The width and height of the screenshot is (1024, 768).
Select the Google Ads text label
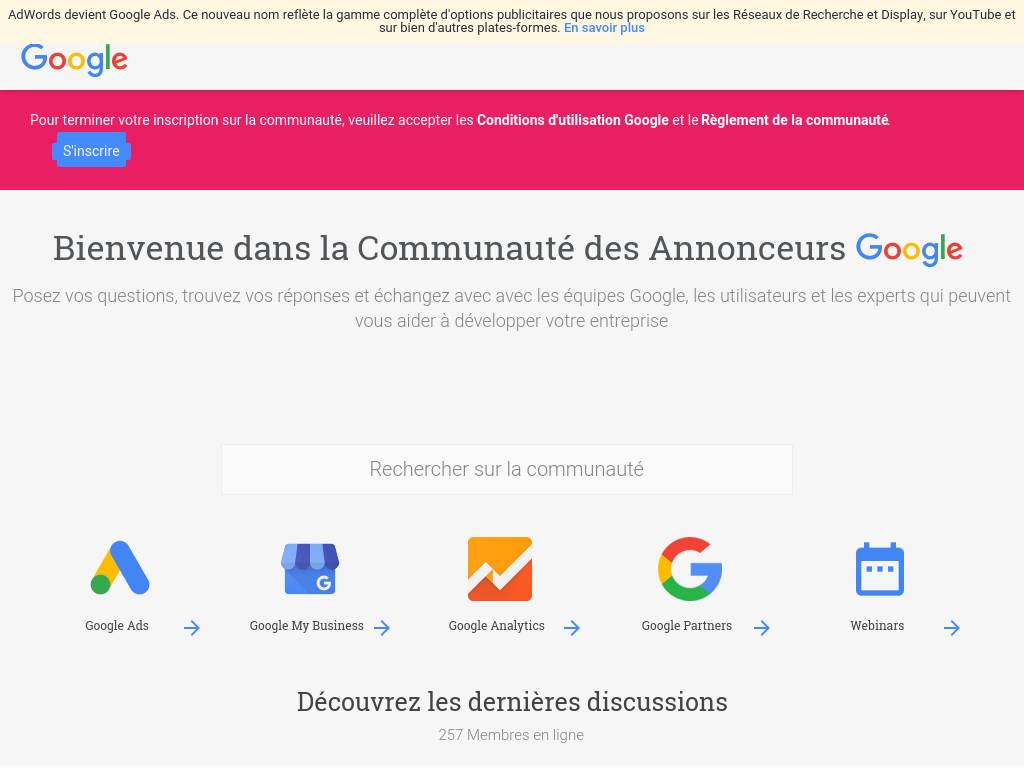coord(117,626)
